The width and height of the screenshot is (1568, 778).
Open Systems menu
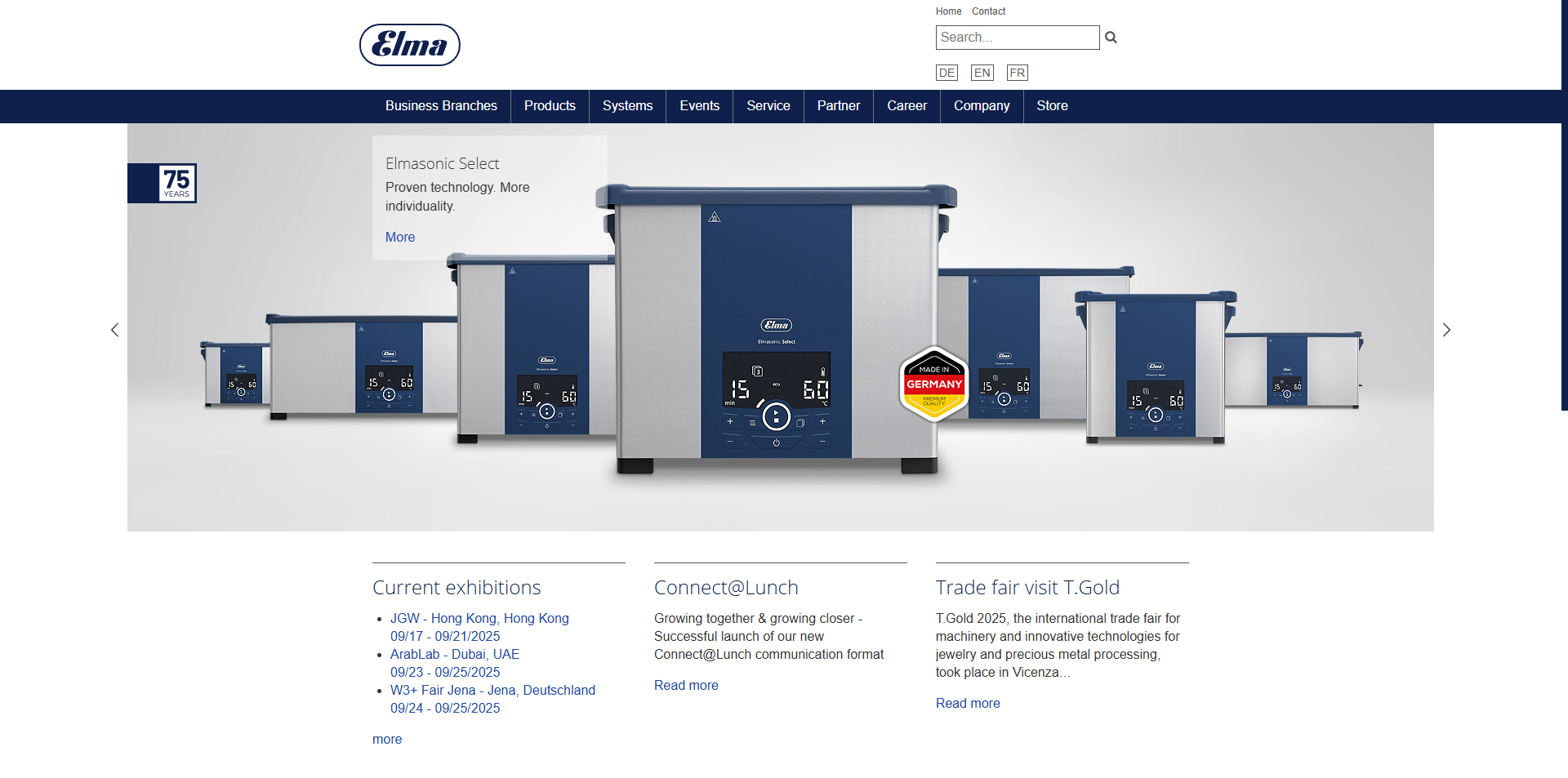(627, 106)
